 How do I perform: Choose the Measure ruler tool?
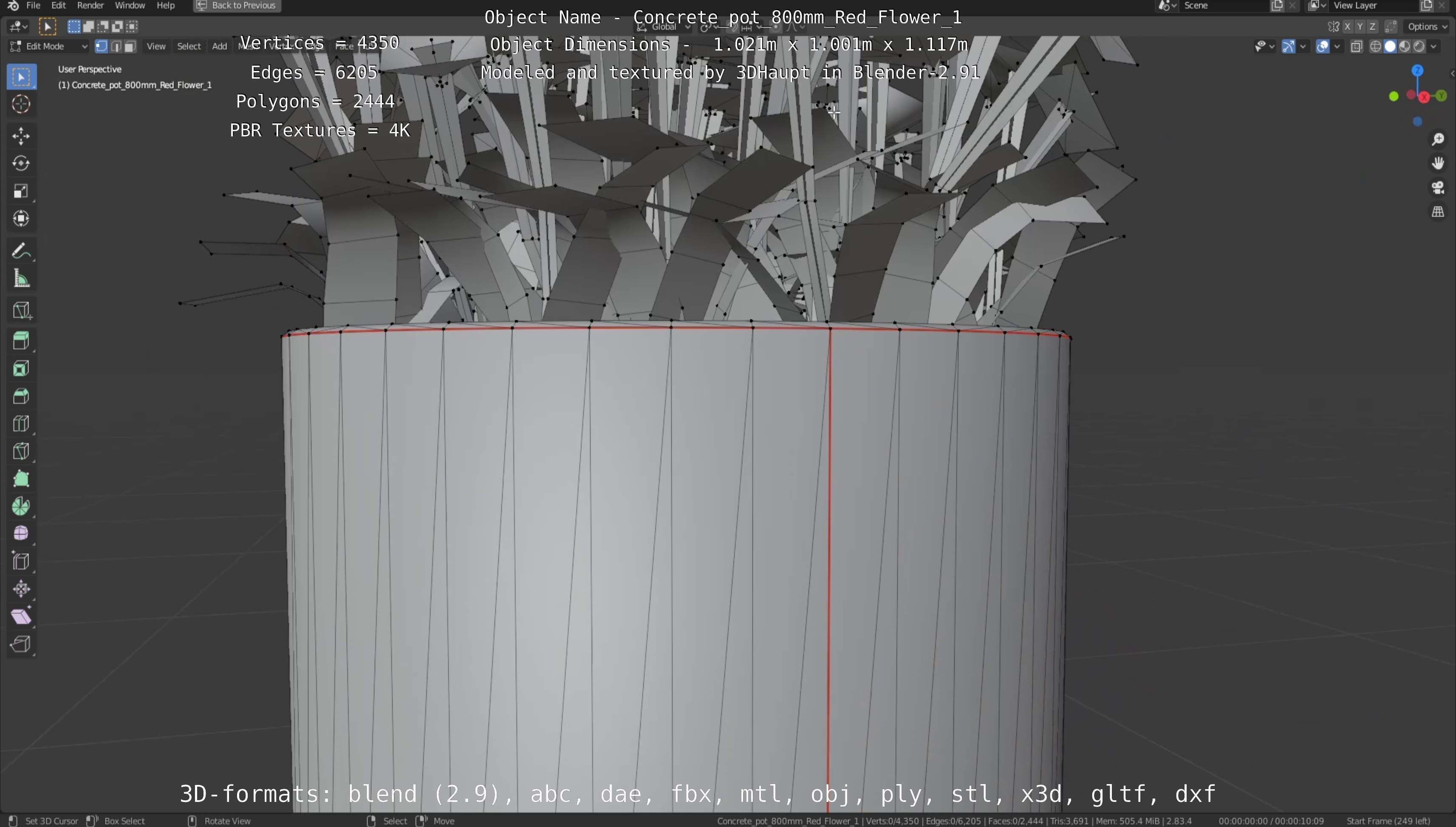click(x=21, y=278)
